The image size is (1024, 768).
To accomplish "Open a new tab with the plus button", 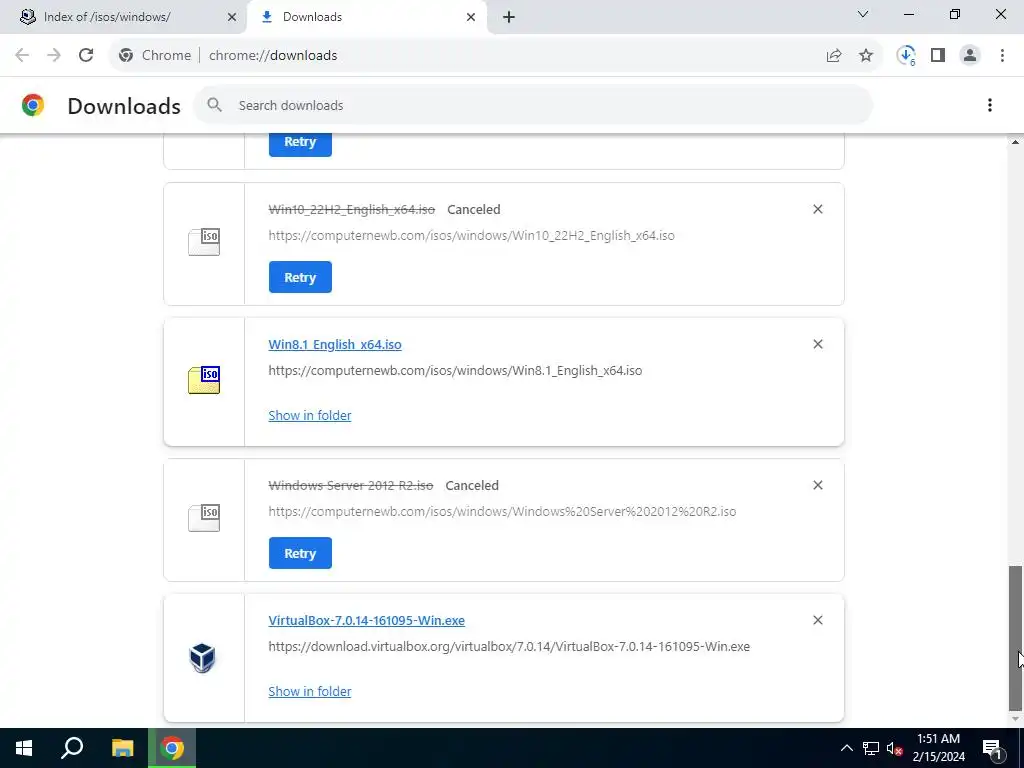I will coord(509,17).
